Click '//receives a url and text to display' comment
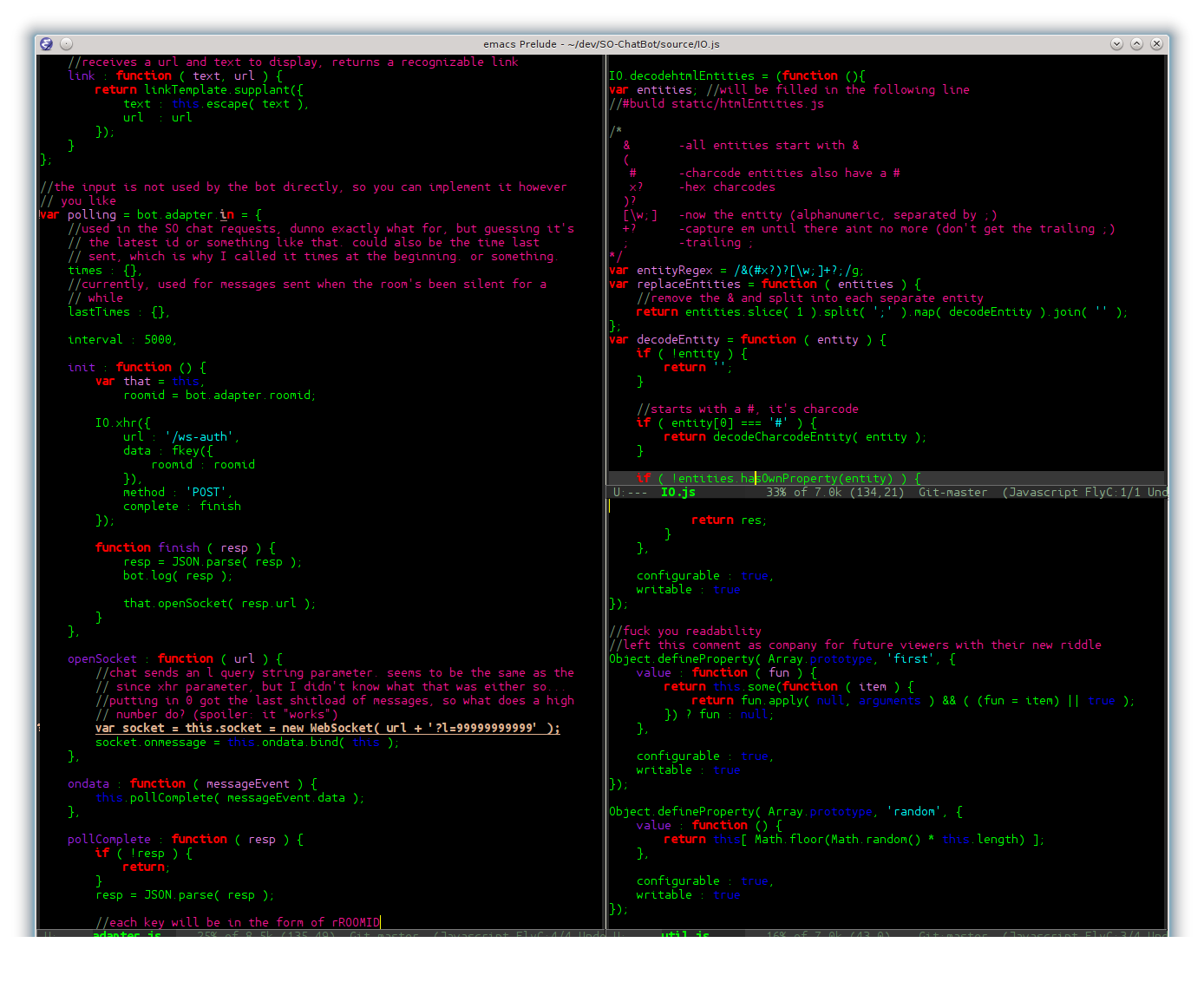The width and height of the screenshot is (1204, 995). coord(293,62)
